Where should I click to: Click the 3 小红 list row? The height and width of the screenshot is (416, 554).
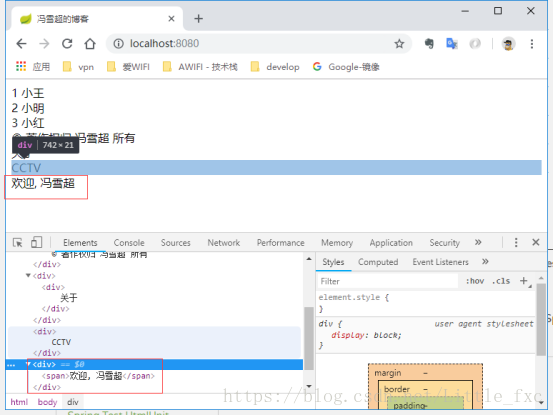[28, 123]
